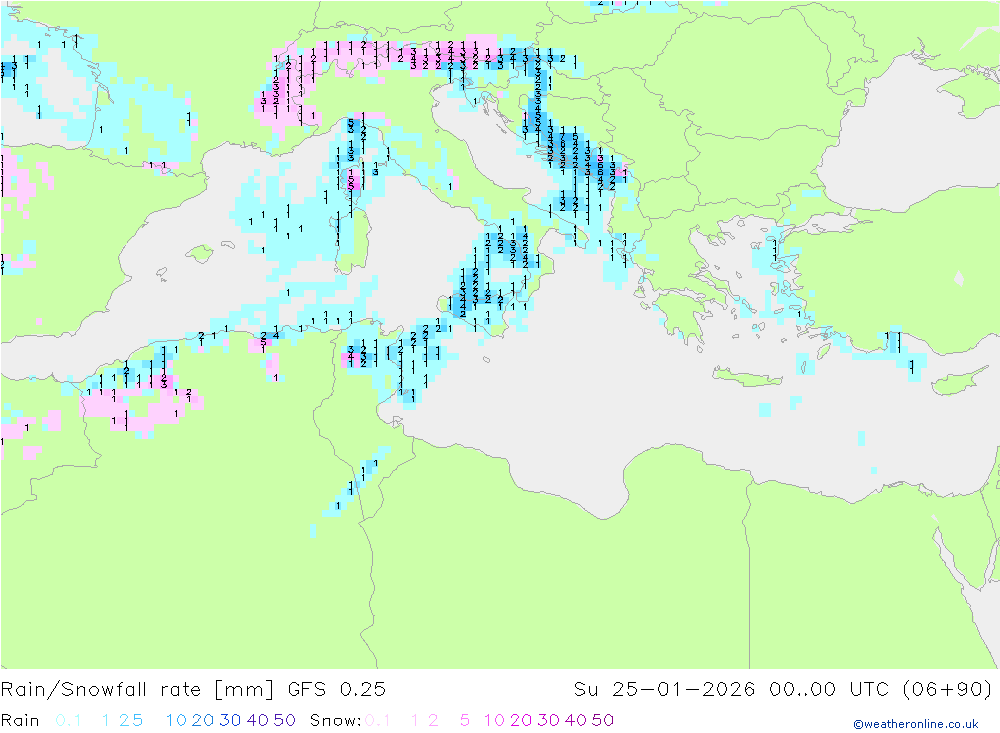The height and width of the screenshot is (733, 1000).
Task: Click blue rain legend value 20
Action: click(203, 720)
